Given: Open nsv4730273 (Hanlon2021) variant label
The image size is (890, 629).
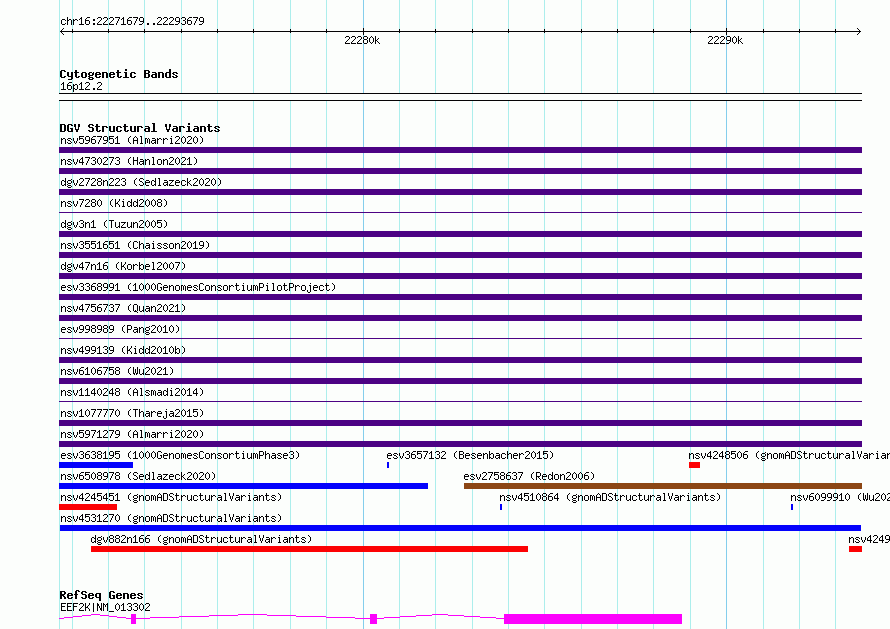Looking at the screenshot, I should [x=129, y=161].
